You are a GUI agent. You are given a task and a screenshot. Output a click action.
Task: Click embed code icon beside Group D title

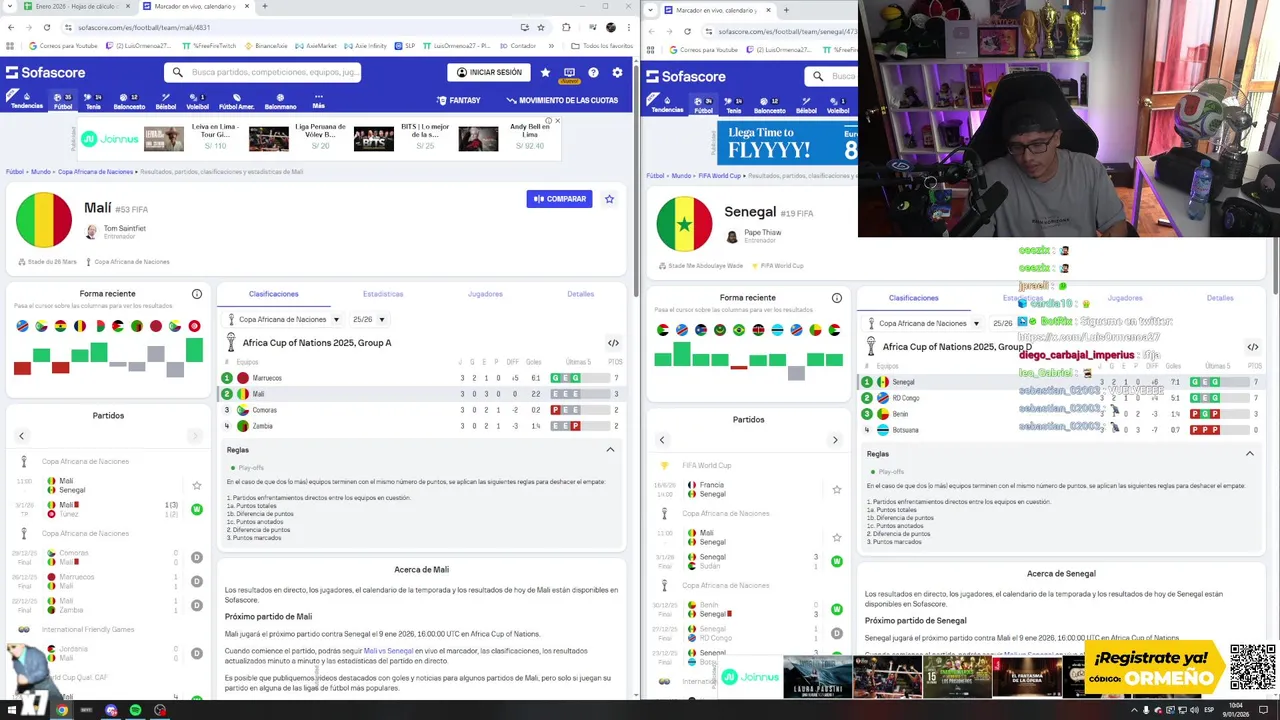tap(1253, 347)
